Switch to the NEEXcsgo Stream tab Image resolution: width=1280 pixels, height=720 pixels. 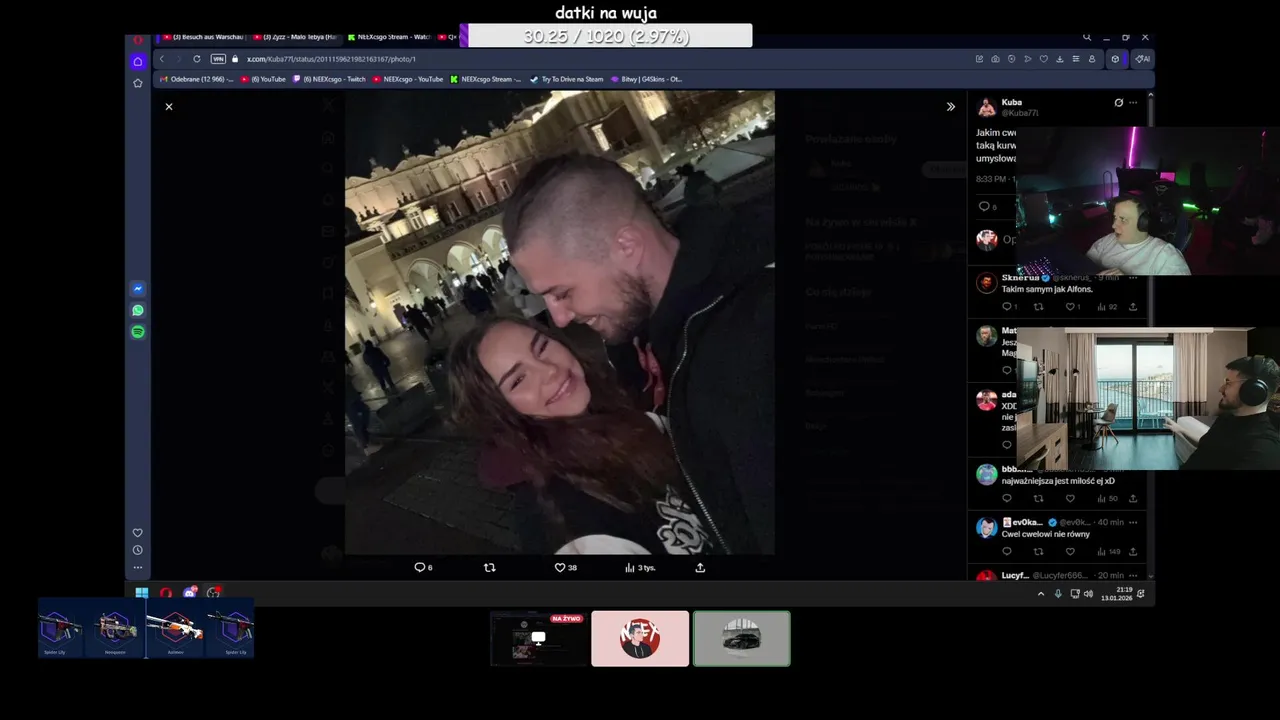(x=388, y=37)
